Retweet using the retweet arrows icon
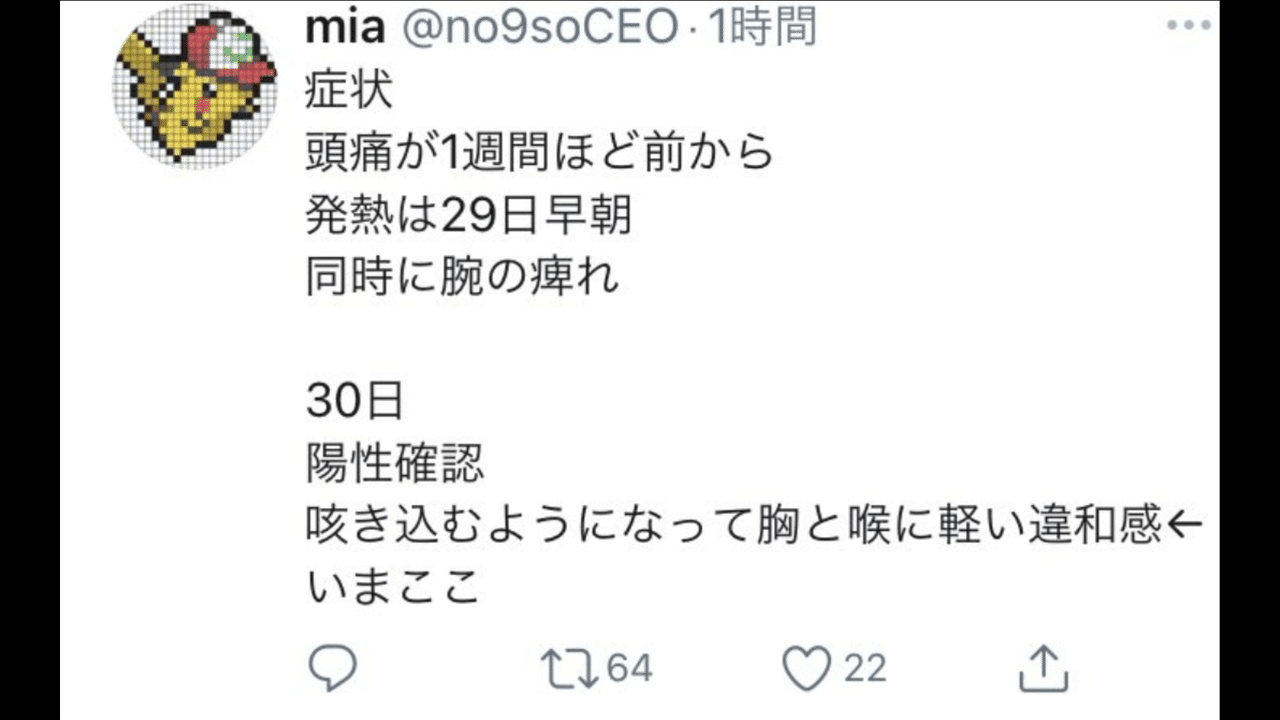The image size is (1280, 720). click(x=570, y=667)
